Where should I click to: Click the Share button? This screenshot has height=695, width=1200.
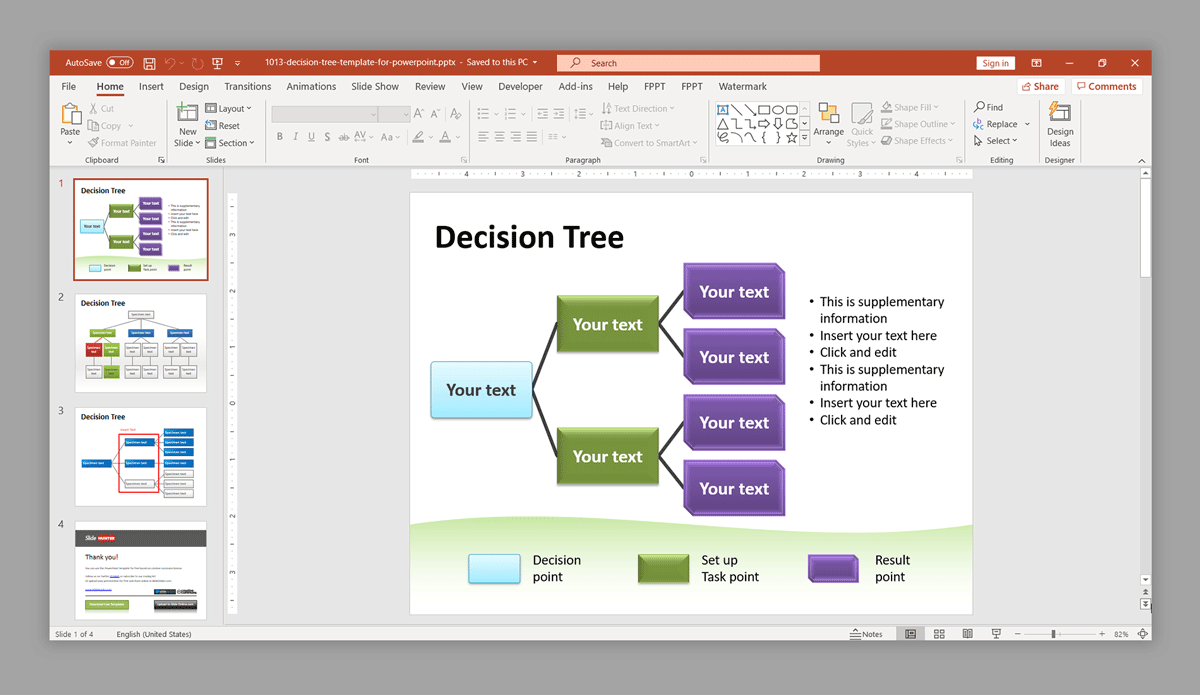pyautogui.click(x=1040, y=87)
